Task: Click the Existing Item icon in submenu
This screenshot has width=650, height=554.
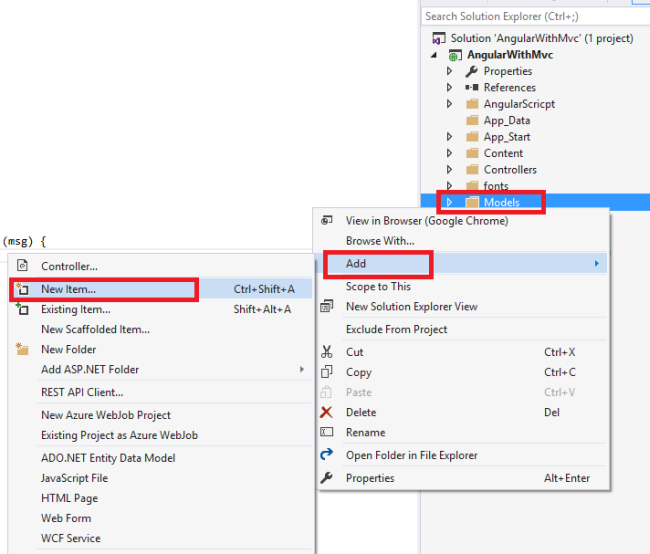Action: 22,309
